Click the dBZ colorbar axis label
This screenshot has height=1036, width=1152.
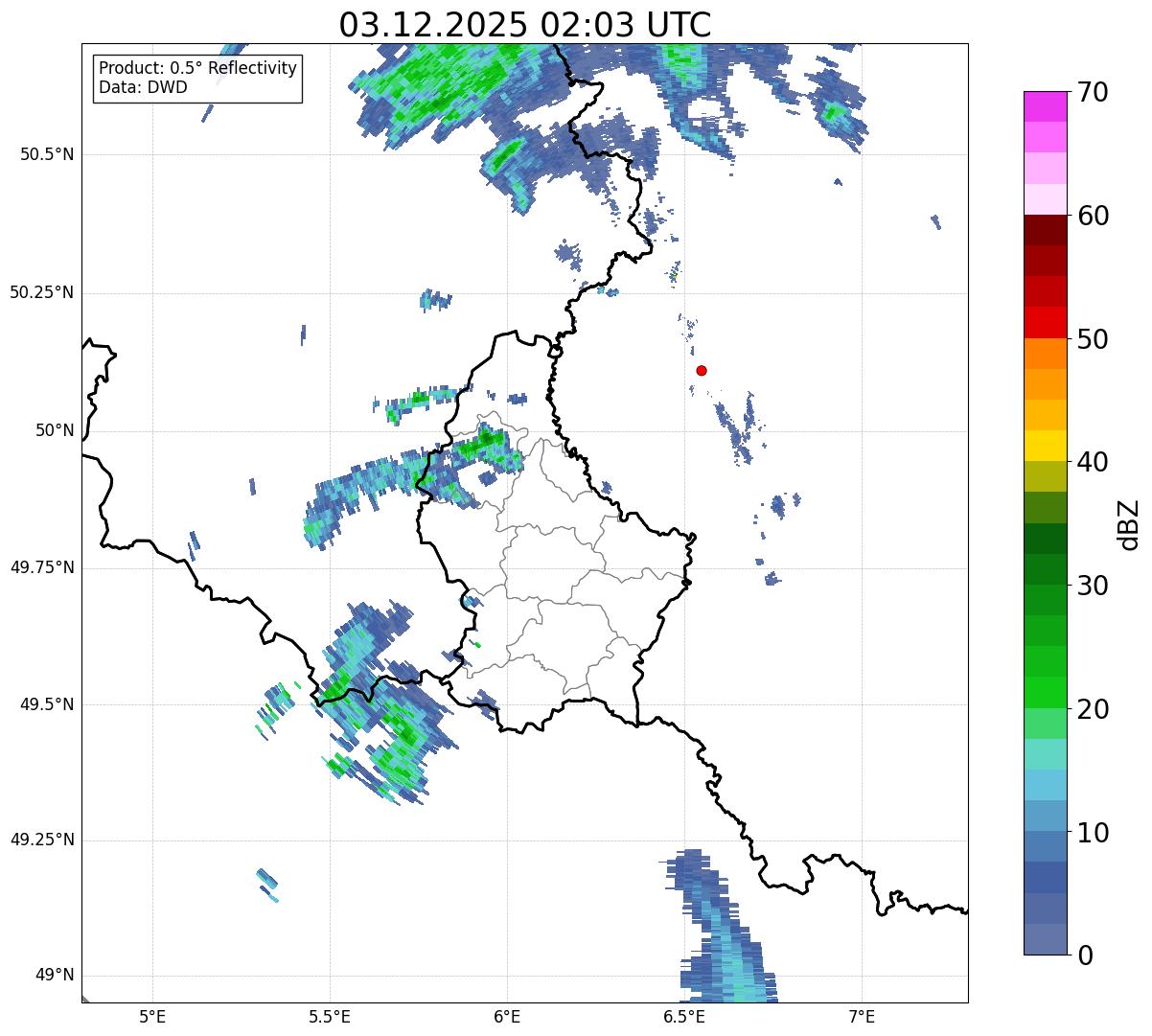tap(1129, 523)
